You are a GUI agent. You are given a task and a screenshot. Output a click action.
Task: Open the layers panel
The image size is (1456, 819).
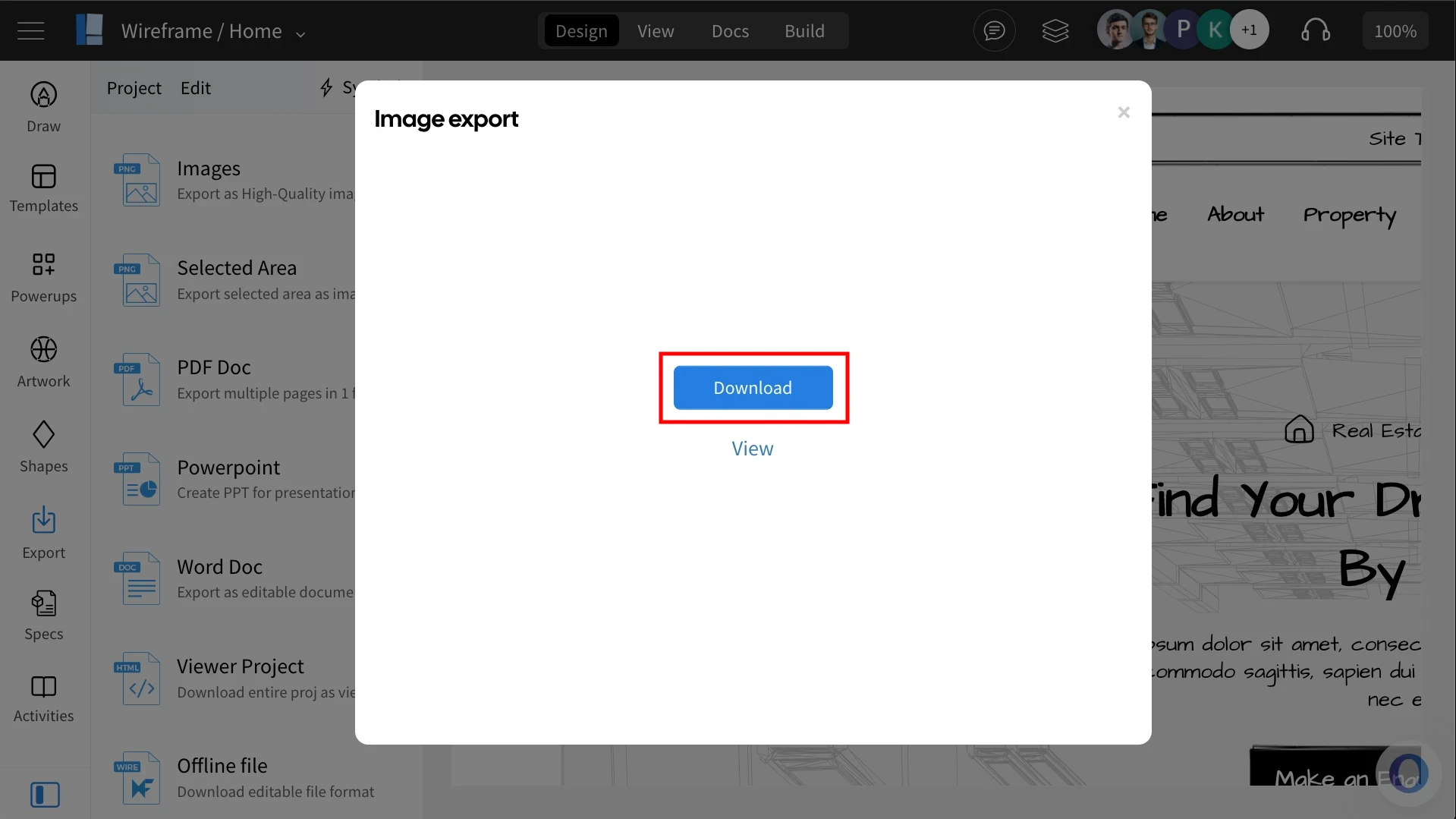(x=1055, y=30)
